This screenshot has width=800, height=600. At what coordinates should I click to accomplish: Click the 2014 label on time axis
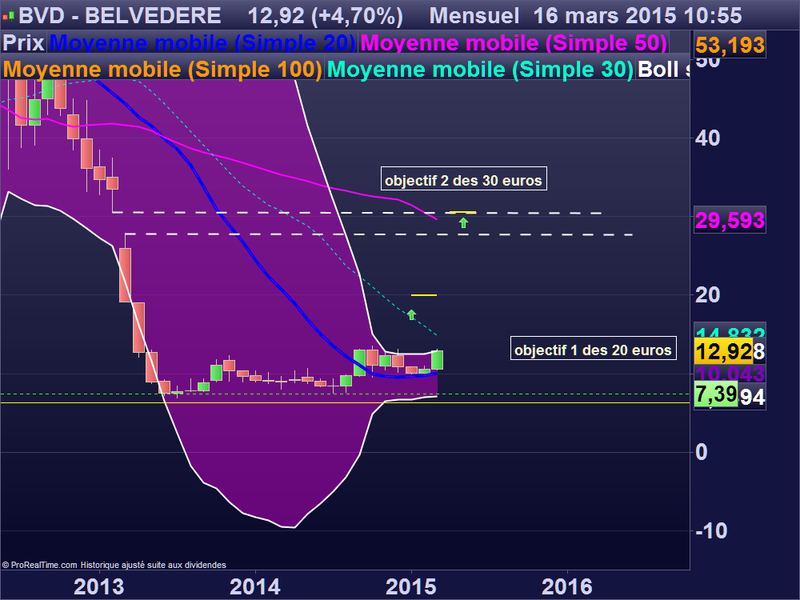[255, 587]
